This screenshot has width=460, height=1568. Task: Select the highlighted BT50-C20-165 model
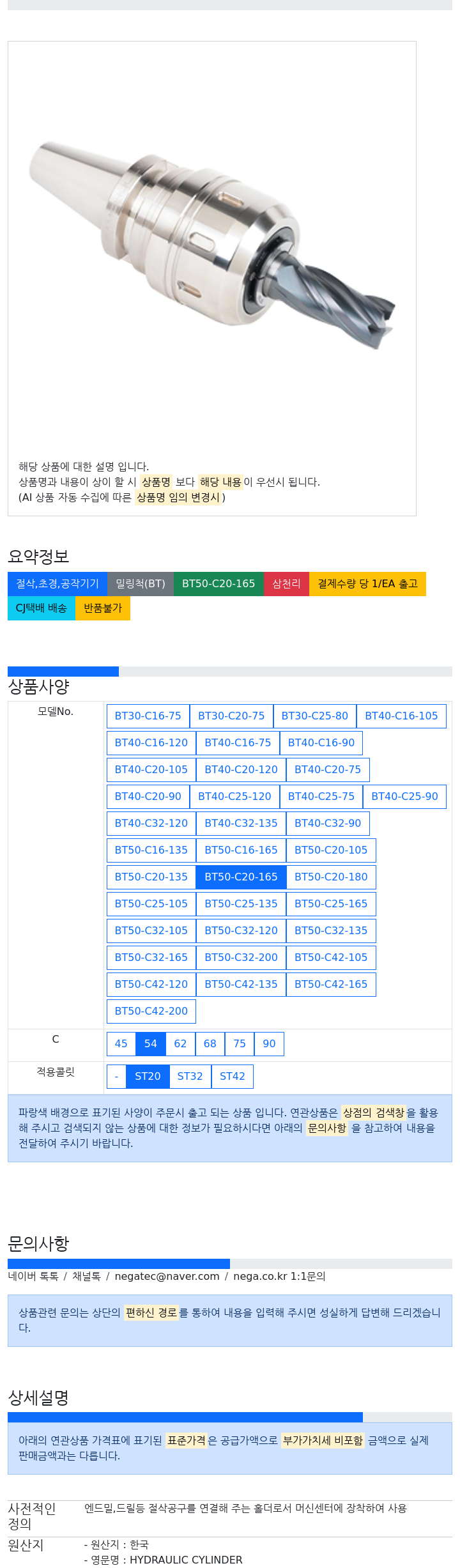point(241,877)
